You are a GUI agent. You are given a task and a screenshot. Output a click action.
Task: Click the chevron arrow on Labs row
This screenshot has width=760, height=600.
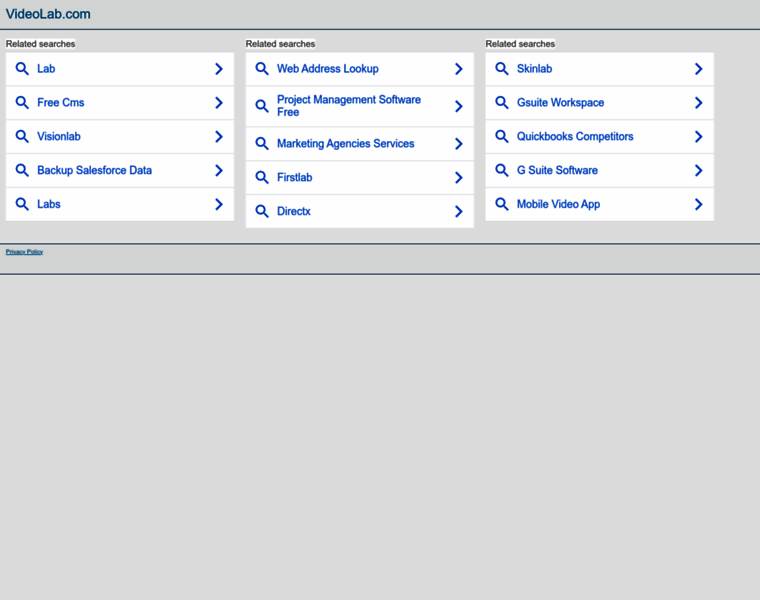click(218, 204)
